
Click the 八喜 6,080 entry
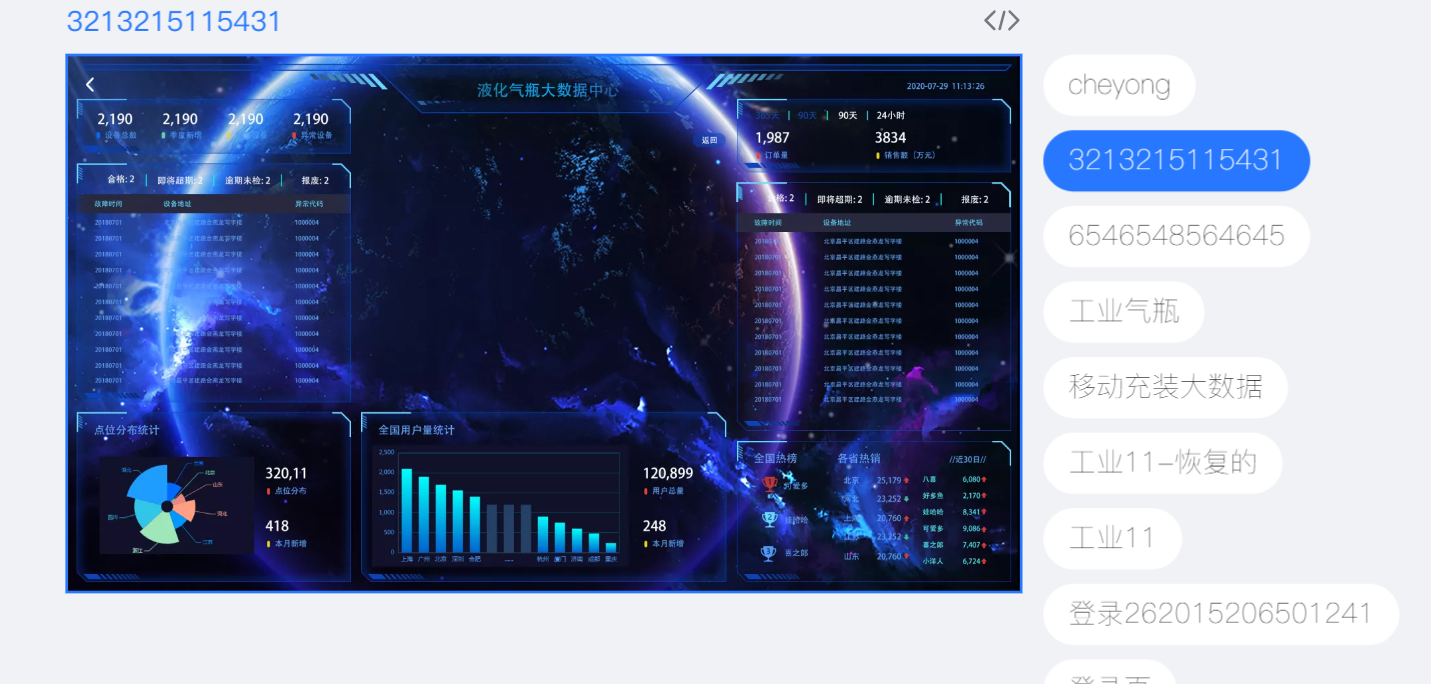click(954, 480)
